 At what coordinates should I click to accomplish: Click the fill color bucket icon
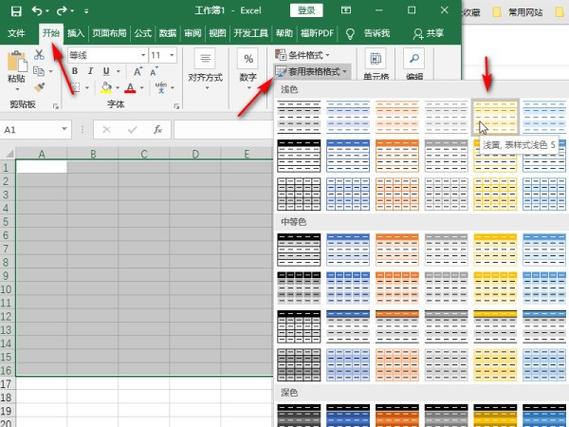pos(106,88)
